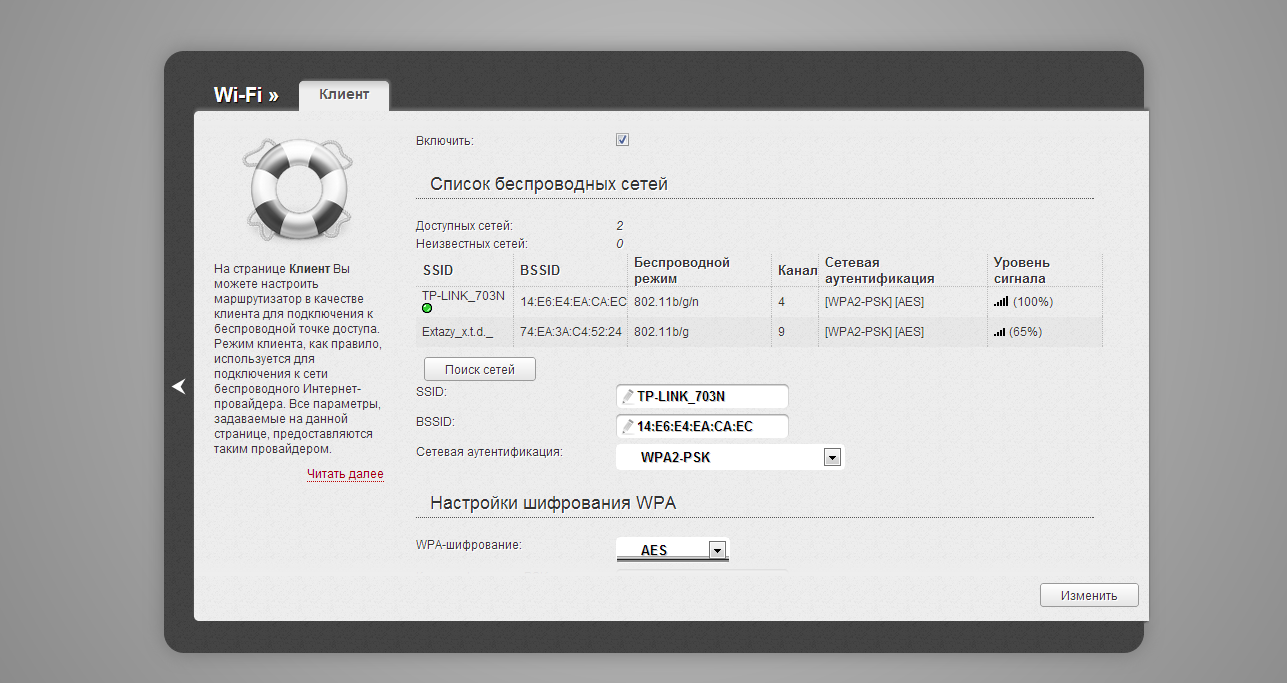This screenshot has height=683, width=1287.
Task: Click the 65% signal strength icon
Action: [1000, 331]
